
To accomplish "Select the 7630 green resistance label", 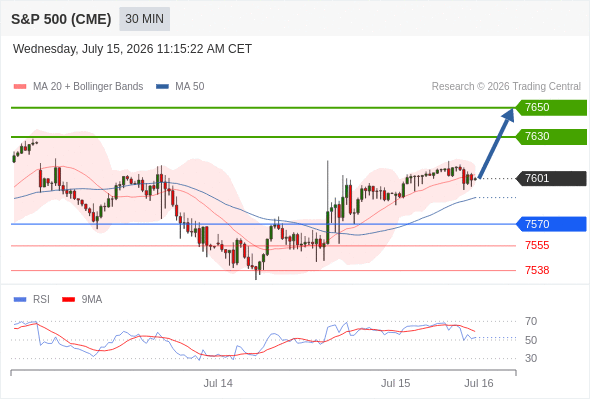I will (x=551, y=137).
